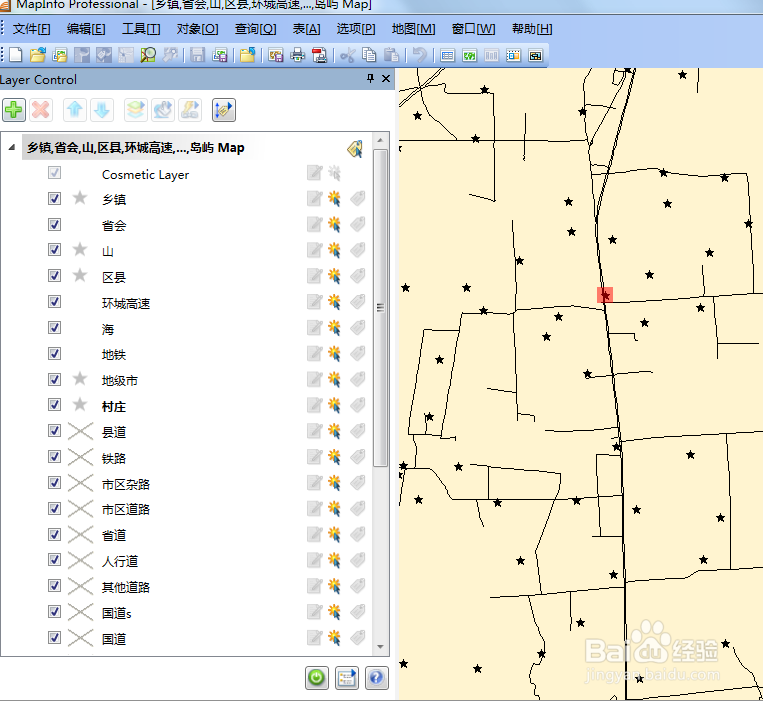
Task: Open the 编辑[E] menu
Action: [86, 29]
